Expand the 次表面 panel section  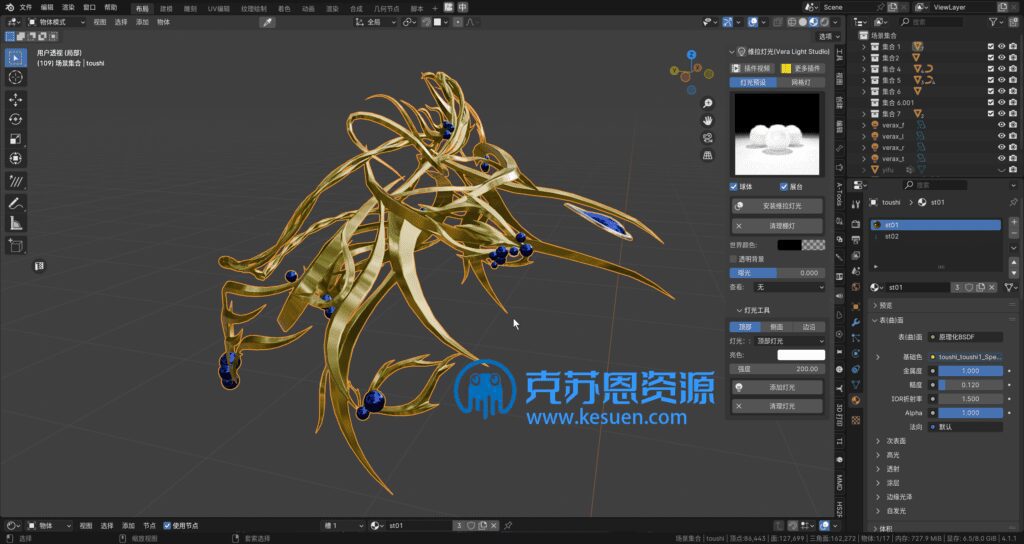click(x=878, y=440)
